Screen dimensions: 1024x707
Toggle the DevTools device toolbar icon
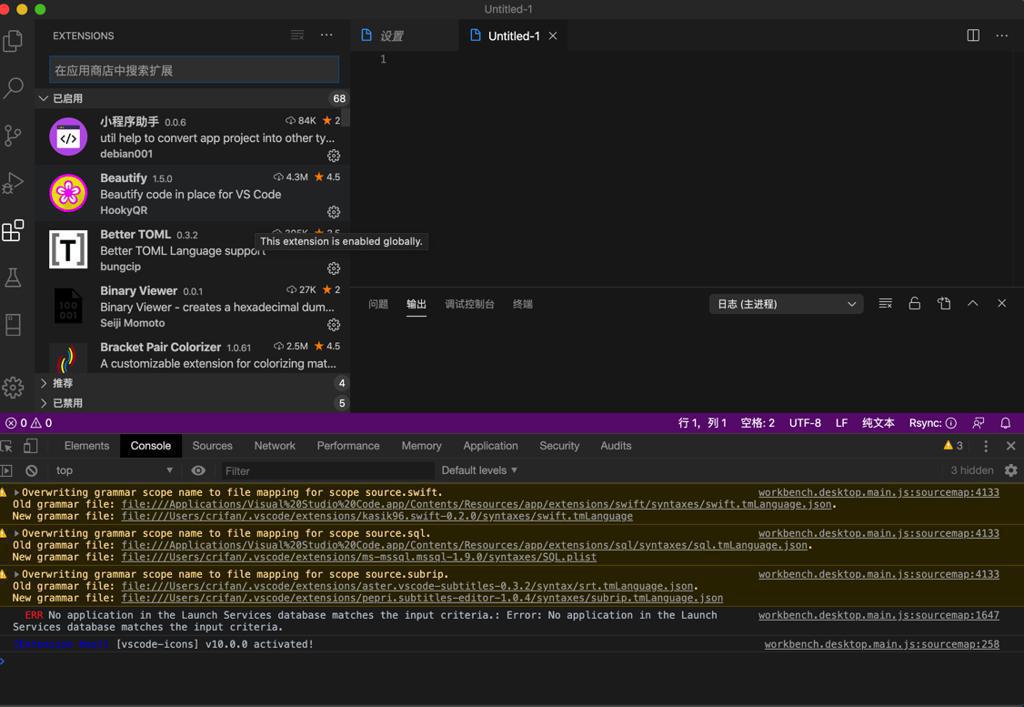31,446
